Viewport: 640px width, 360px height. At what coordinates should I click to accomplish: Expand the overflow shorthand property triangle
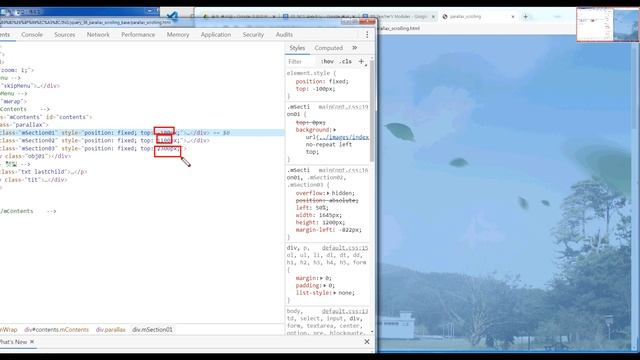[328, 193]
